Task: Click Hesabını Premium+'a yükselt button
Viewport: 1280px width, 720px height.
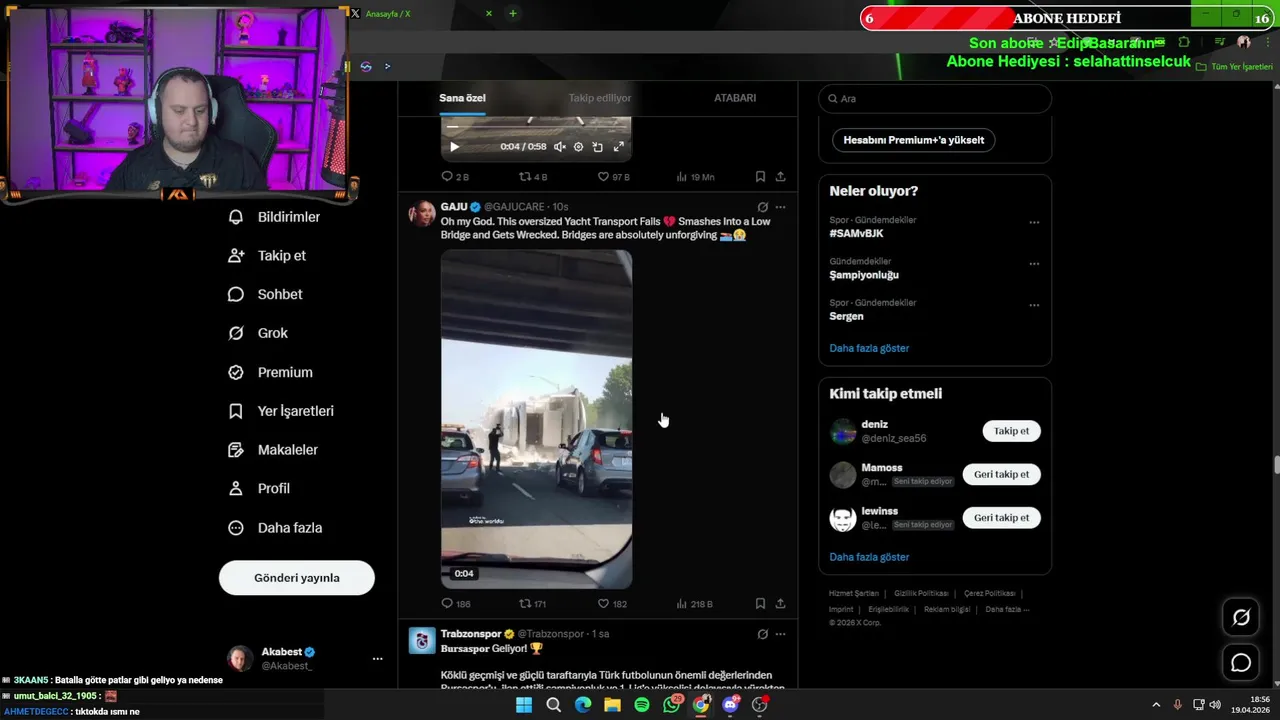Action: [x=913, y=140]
